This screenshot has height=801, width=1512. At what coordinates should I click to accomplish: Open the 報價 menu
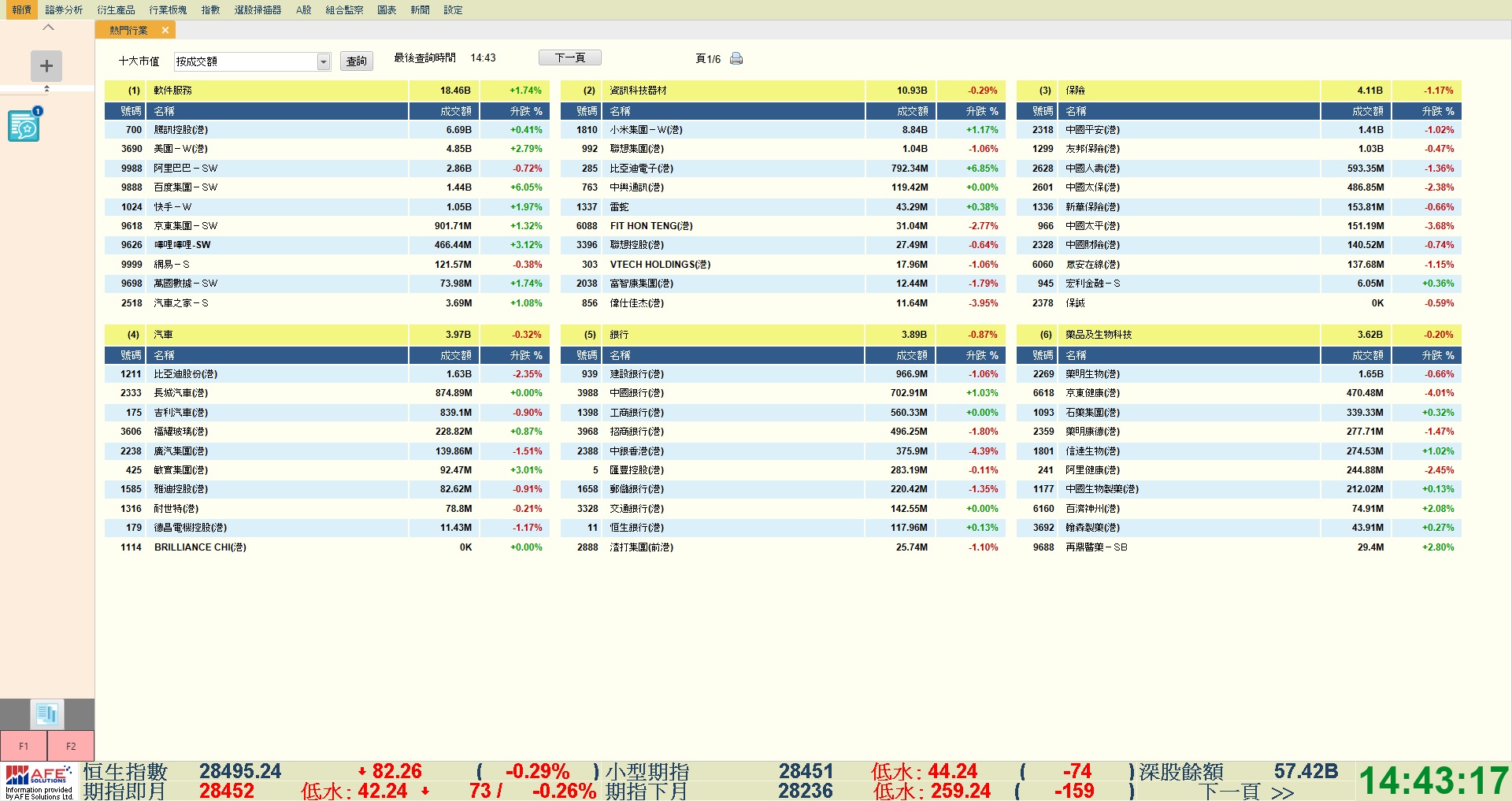pos(21,9)
